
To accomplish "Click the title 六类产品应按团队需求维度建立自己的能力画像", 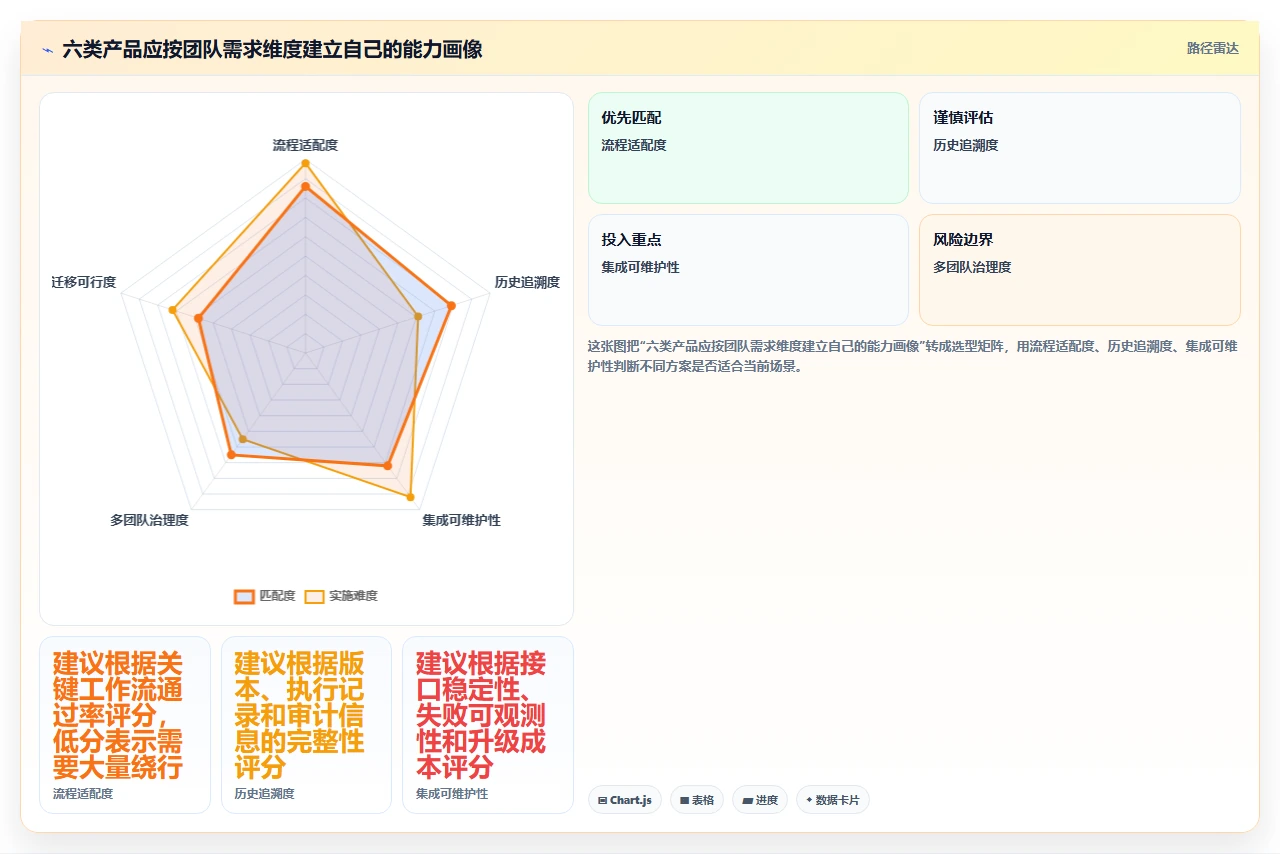I will (272, 49).
